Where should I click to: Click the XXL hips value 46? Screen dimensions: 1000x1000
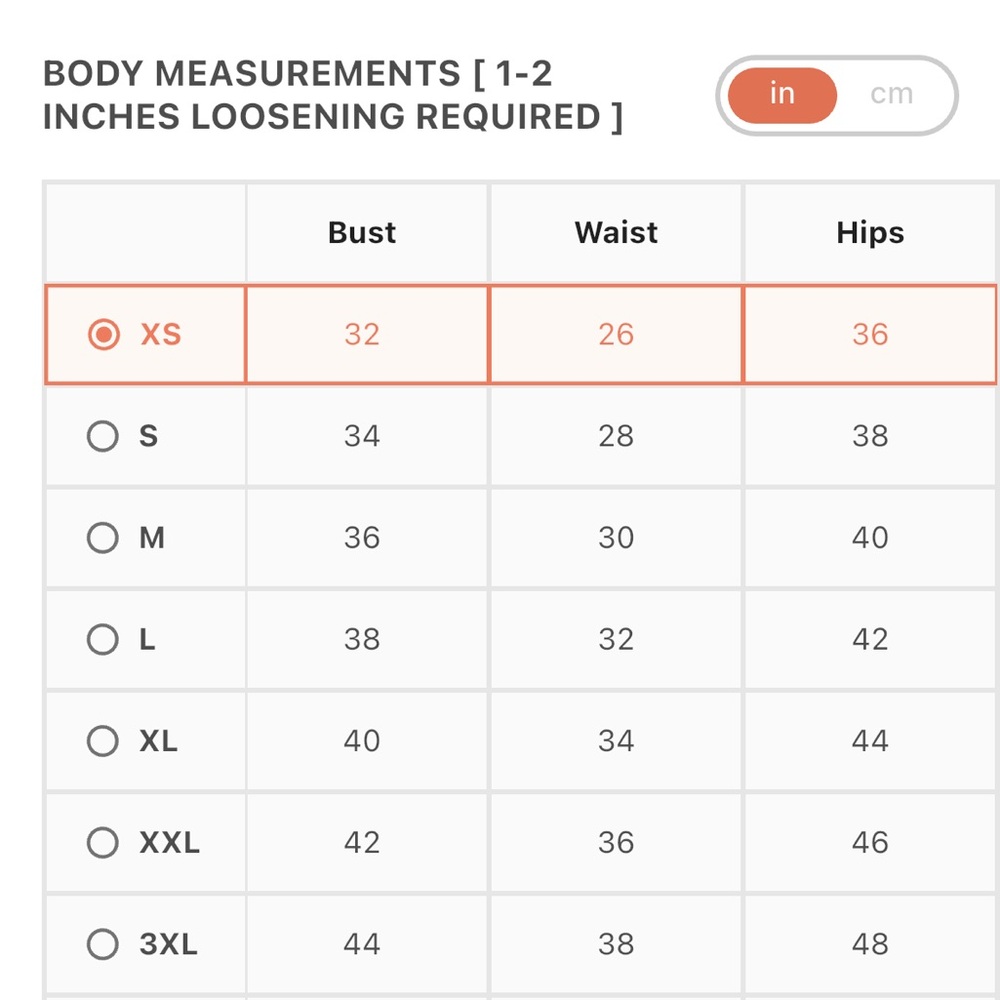[x=870, y=842]
